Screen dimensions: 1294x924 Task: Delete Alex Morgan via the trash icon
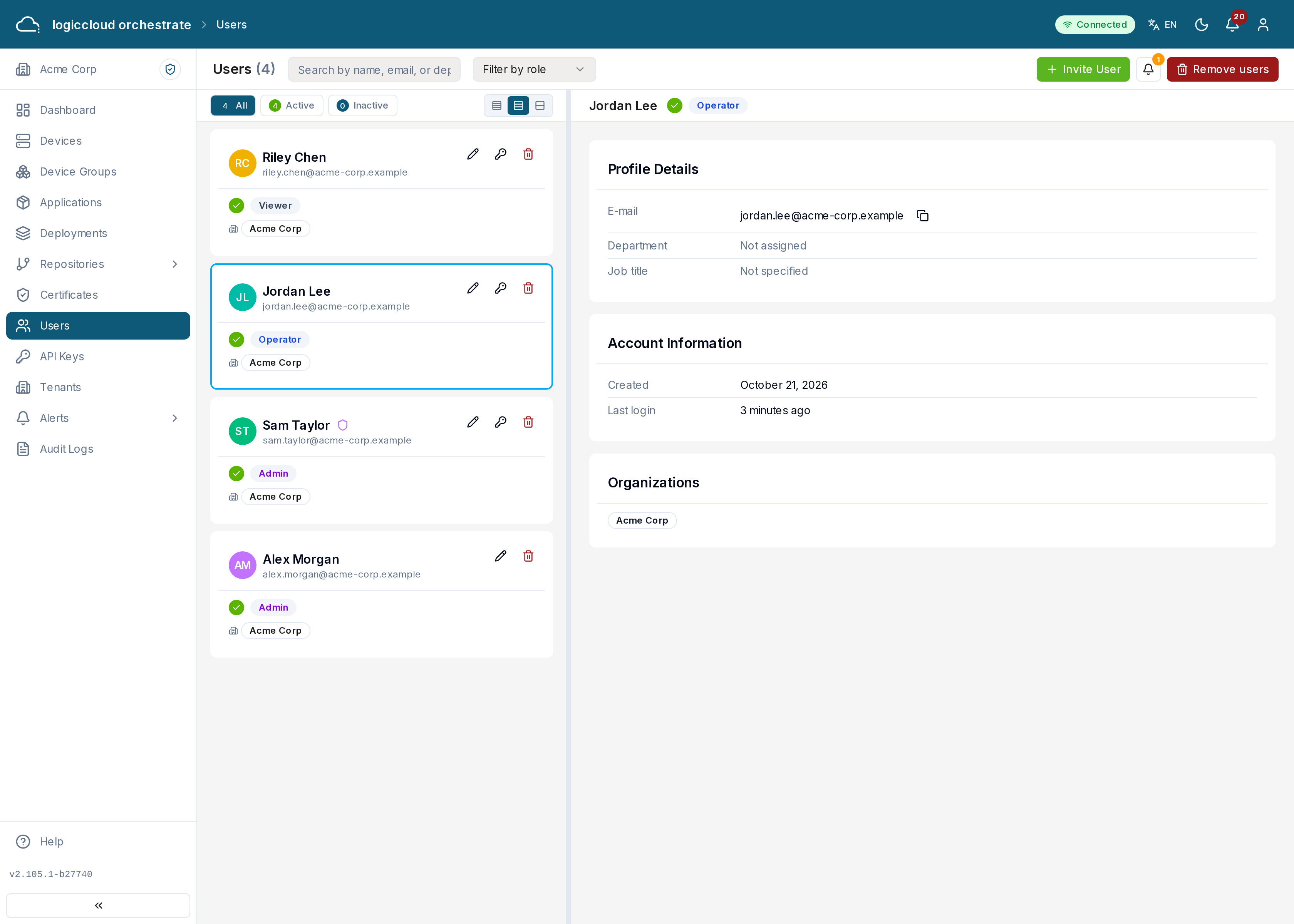528,556
